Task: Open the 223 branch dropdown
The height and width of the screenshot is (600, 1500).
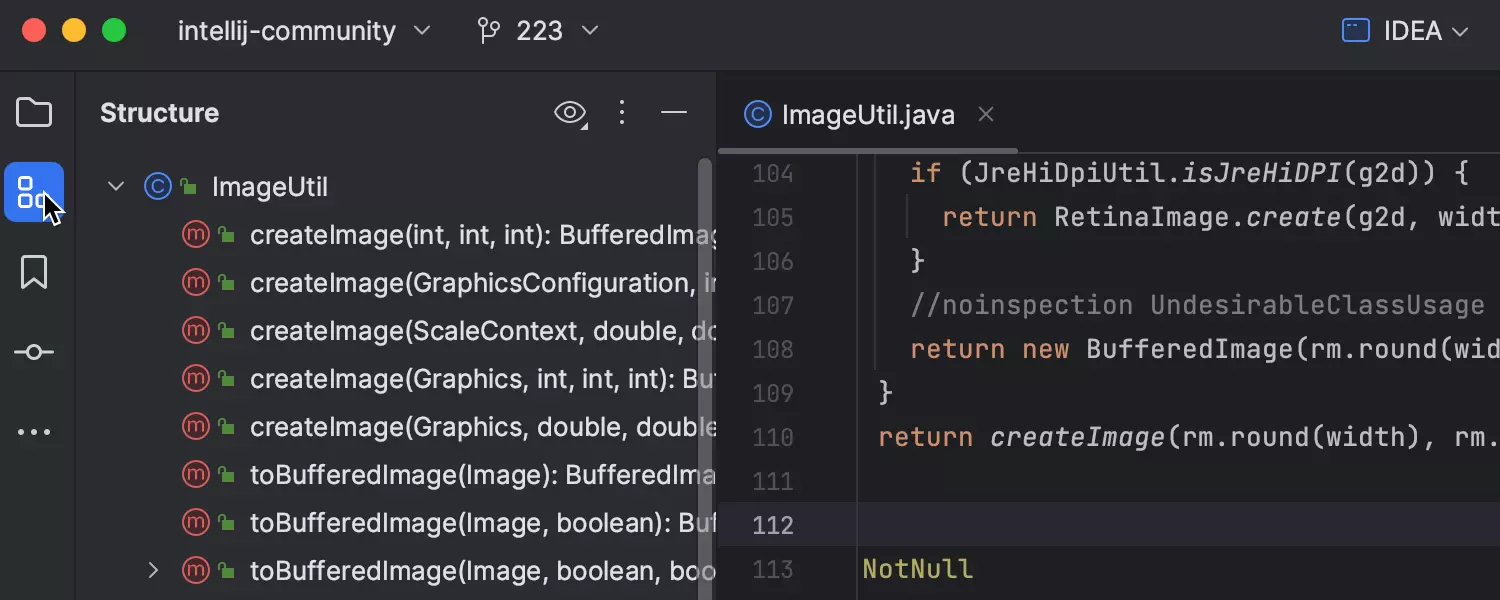Action: pos(538,31)
